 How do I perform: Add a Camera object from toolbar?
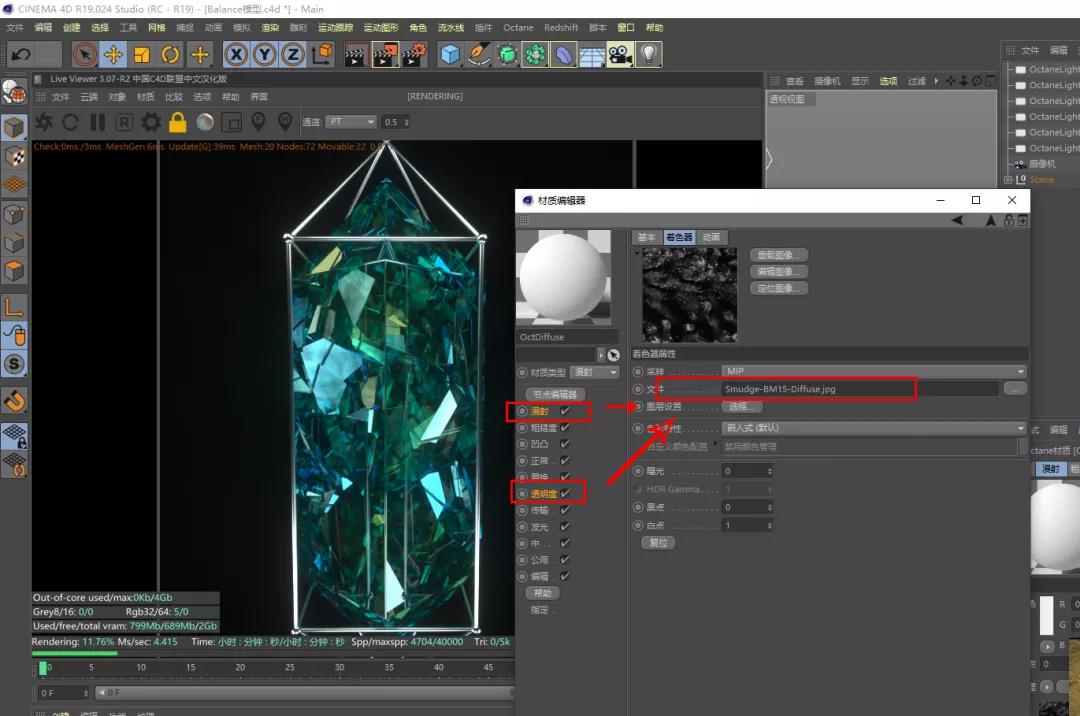pyautogui.click(x=621, y=54)
